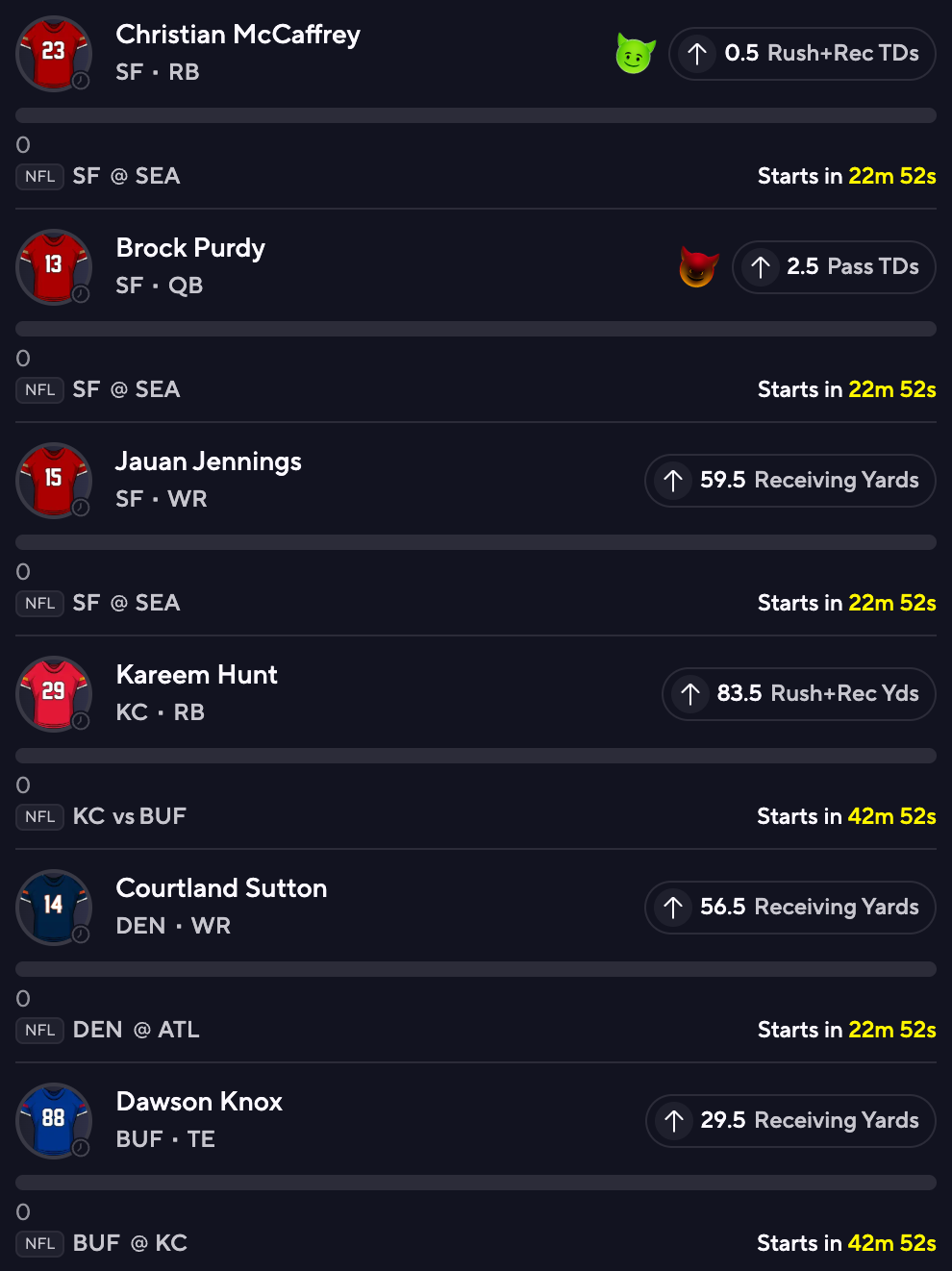The width and height of the screenshot is (952, 1271).
Task: Open the Christian McCaffrey player name
Action: 238,35
